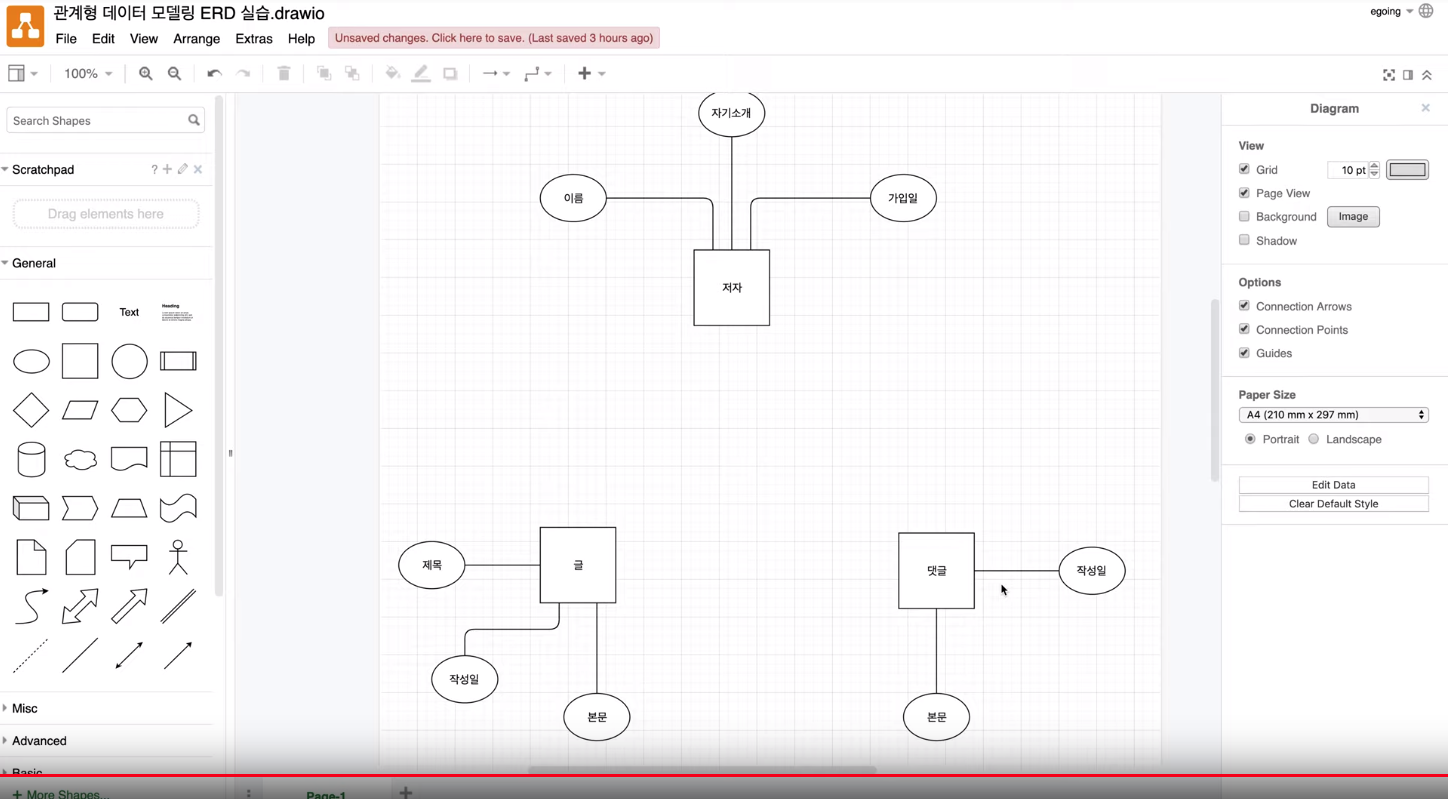
Task: Zoom out with the magnifier minus icon
Action: pyautogui.click(x=175, y=74)
